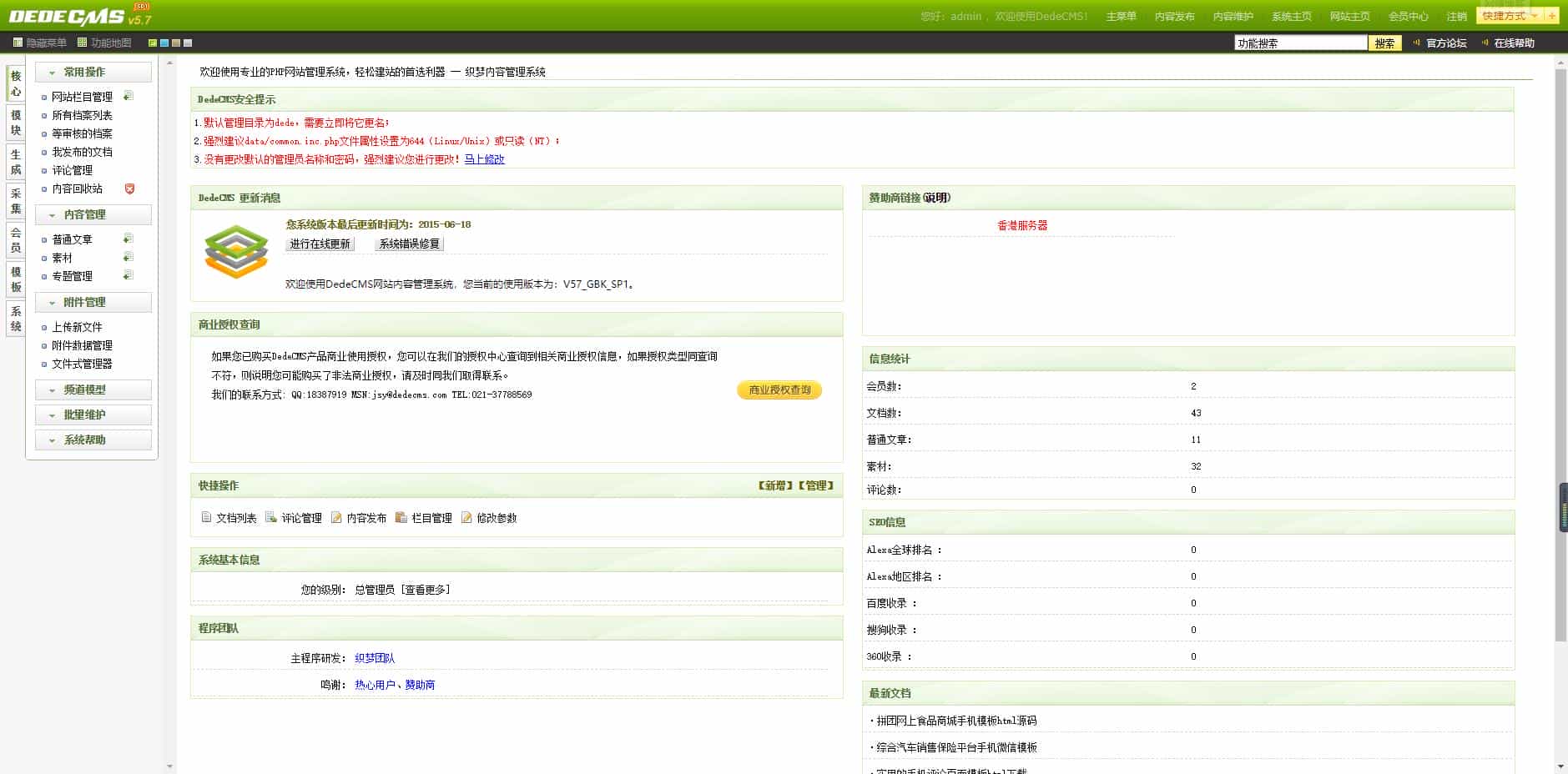Open 内容发布 in top navigation
This screenshot has width=1568, height=774.
point(1174,17)
